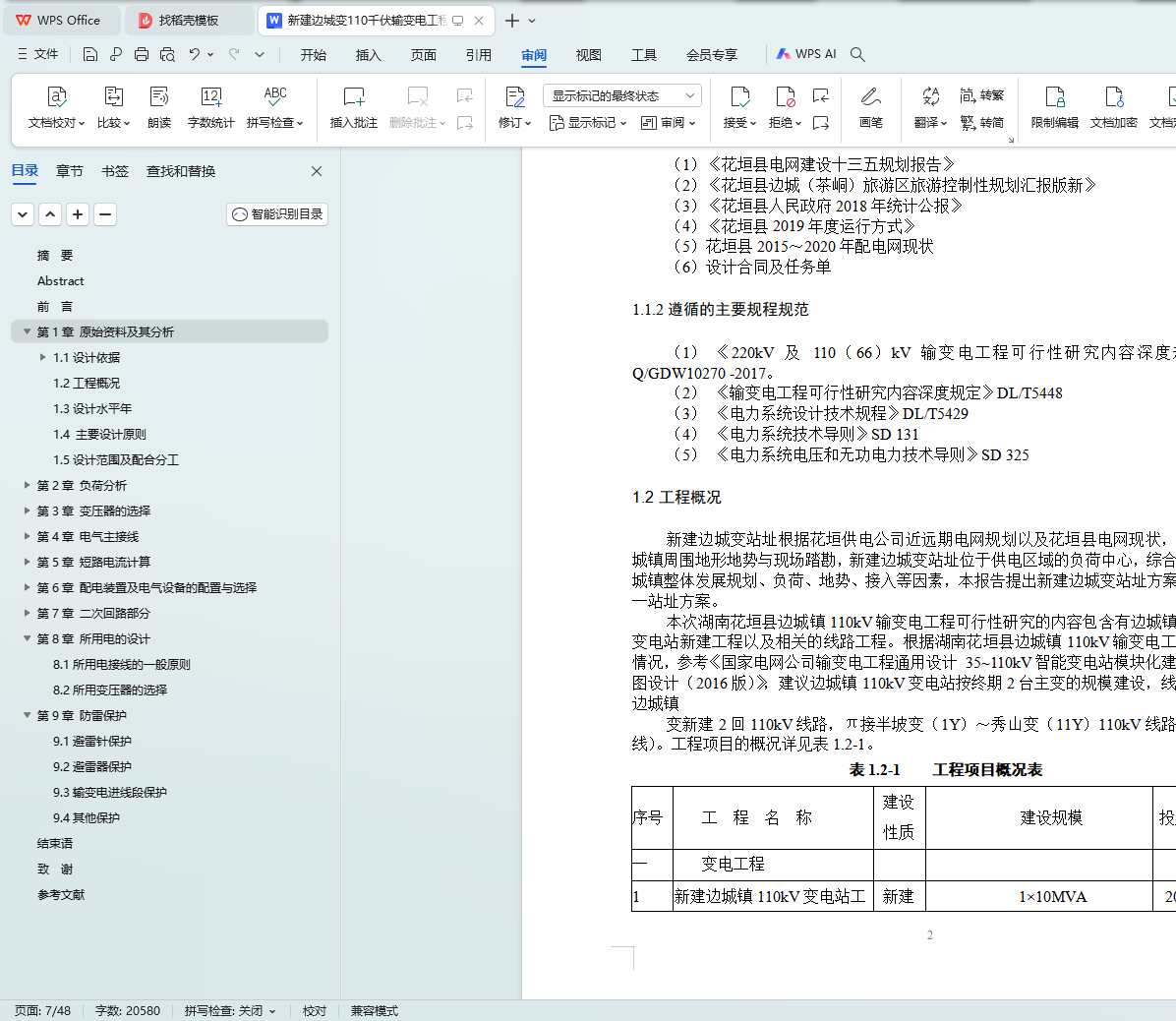This screenshot has height=1021, width=1176.
Task: Run 拼写检查 spell check
Action: coord(274,108)
